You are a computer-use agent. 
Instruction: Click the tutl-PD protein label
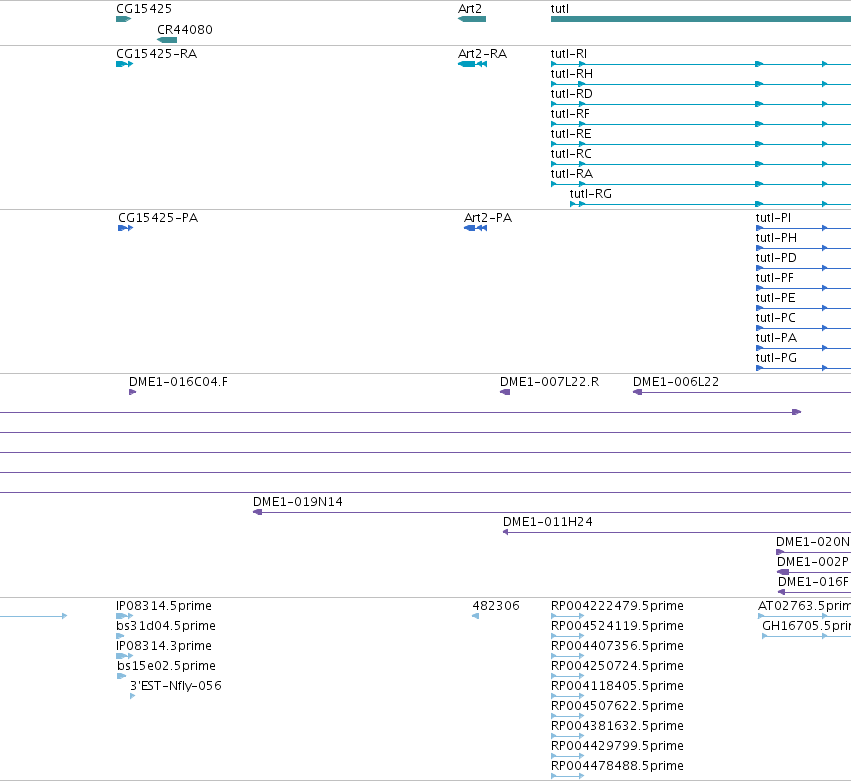[x=776, y=258]
